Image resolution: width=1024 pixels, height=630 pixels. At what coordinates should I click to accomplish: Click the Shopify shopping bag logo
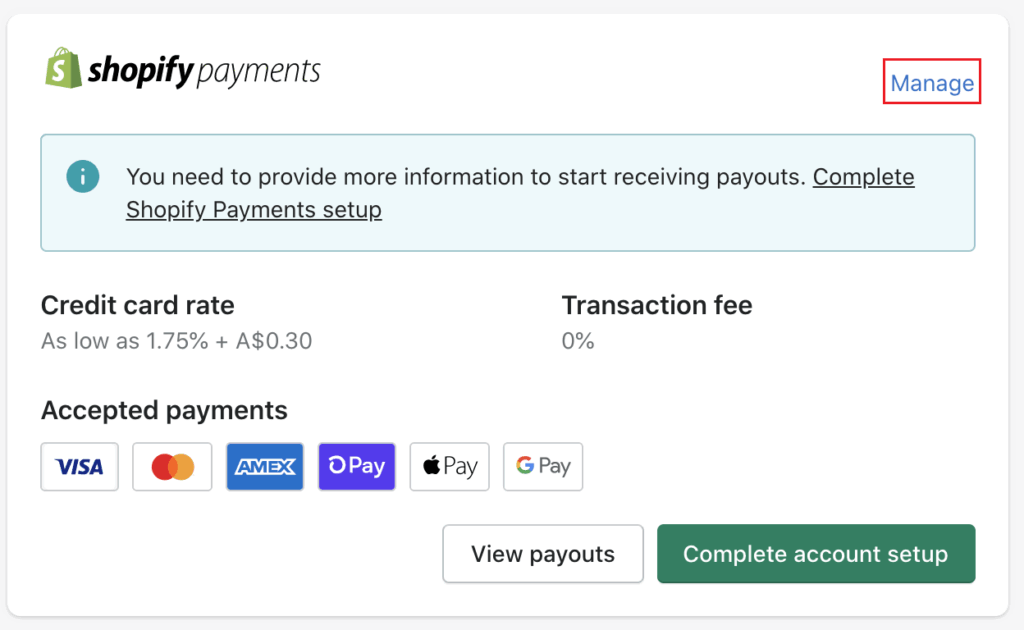63,67
